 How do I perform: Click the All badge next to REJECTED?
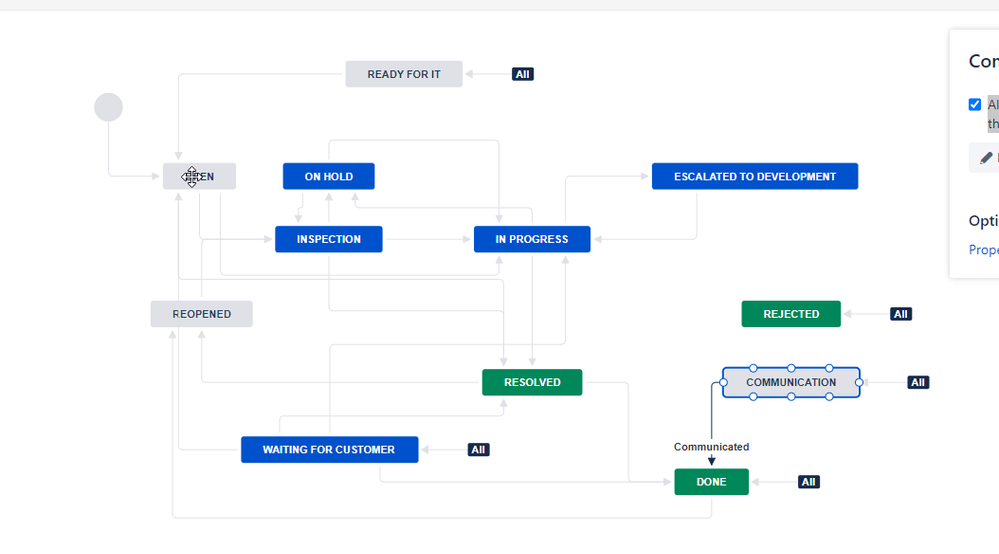tap(901, 314)
